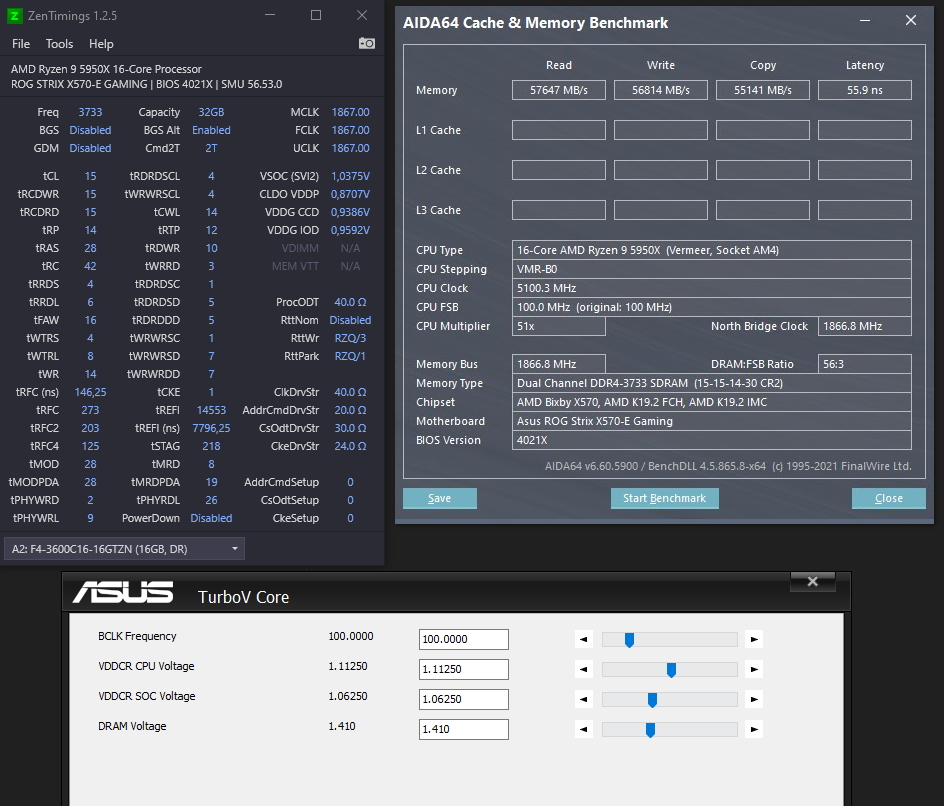Click the VDDCR CPU Voltage input field
The width and height of the screenshot is (944, 806).
(464, 669)
